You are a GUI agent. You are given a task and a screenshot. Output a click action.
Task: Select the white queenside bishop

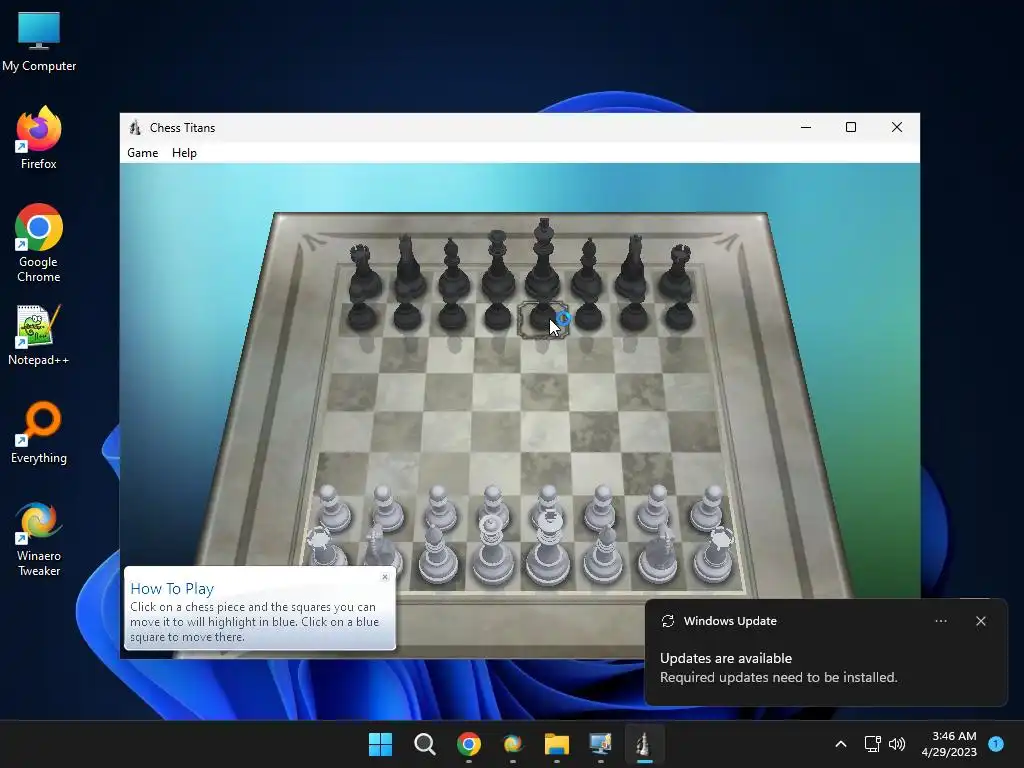[x=436, y=555]
